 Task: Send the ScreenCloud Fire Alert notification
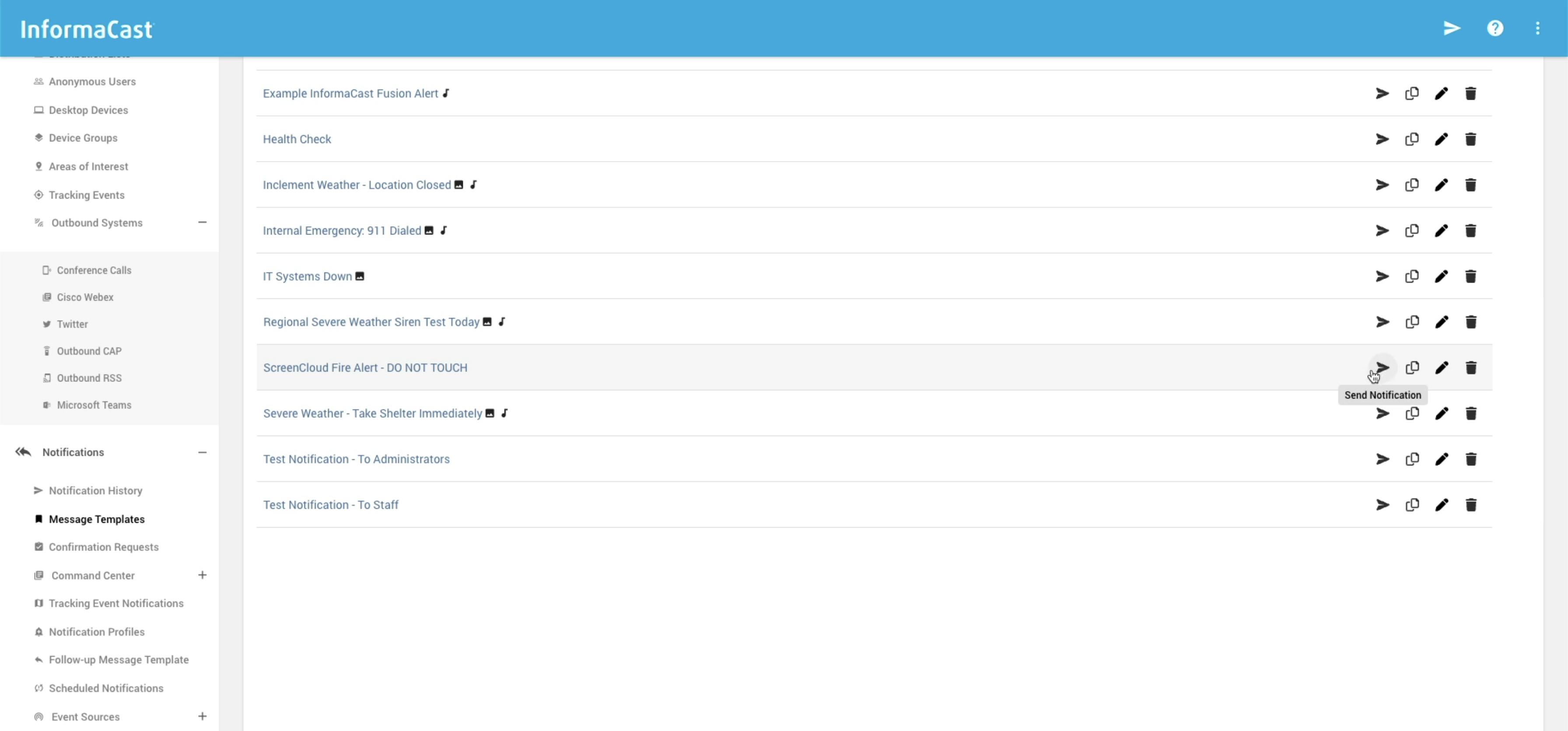click(x=1383, y=367)
